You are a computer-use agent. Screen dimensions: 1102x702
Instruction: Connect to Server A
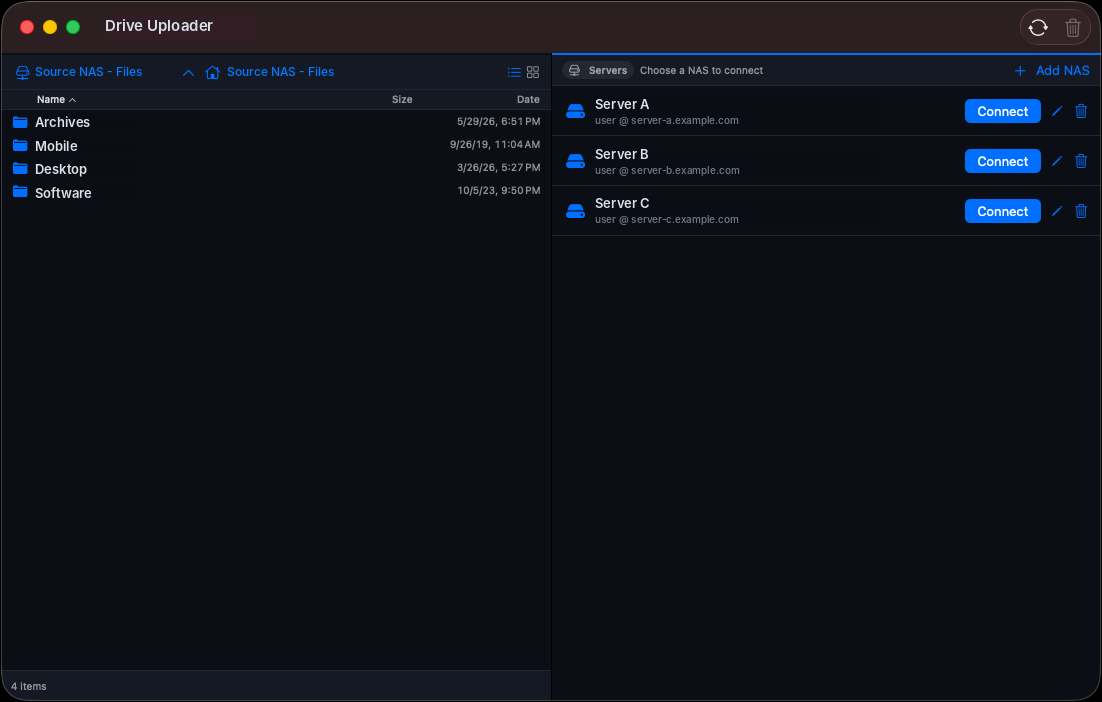[x=1002, y=111]
